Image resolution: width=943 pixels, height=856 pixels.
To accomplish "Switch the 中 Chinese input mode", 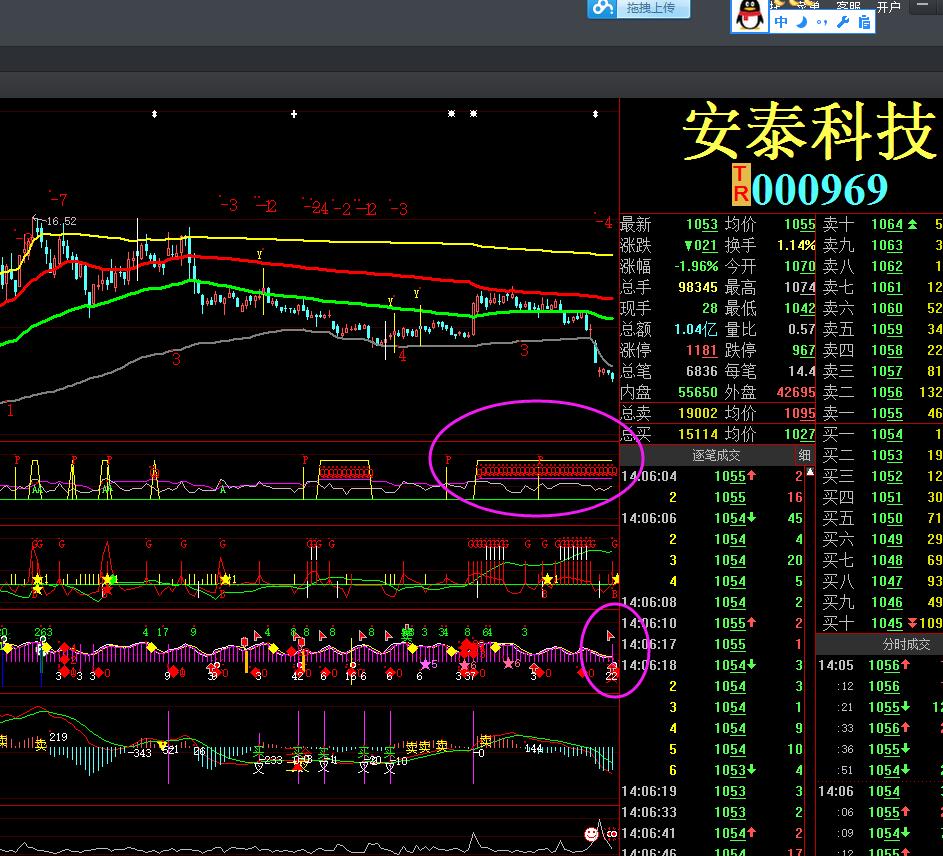I will pos(781,23).
